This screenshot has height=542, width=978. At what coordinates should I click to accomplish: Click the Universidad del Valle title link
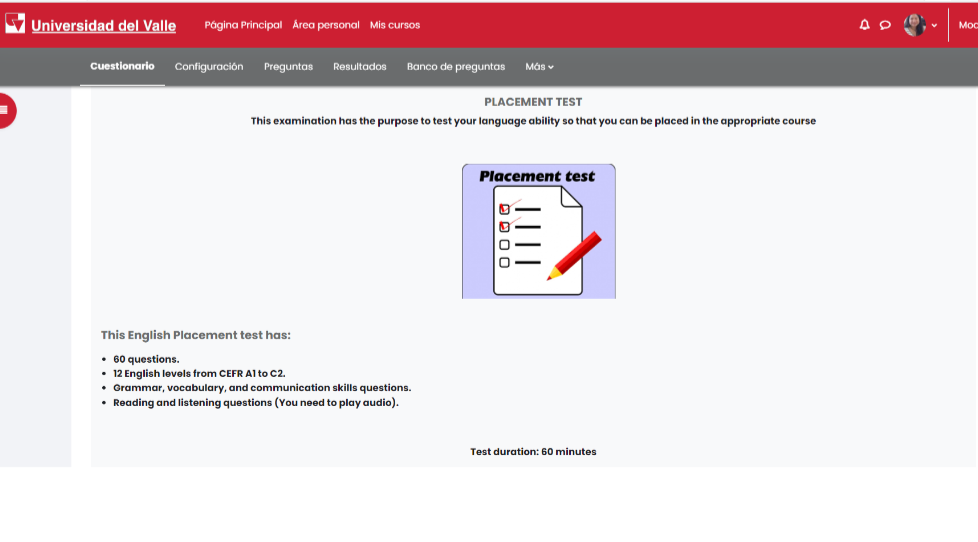103,26
